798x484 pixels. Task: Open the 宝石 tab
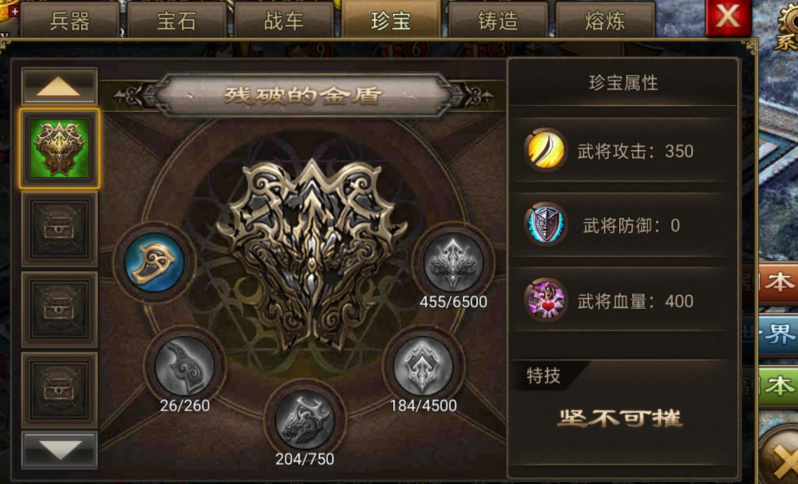[x=176, y=20]
